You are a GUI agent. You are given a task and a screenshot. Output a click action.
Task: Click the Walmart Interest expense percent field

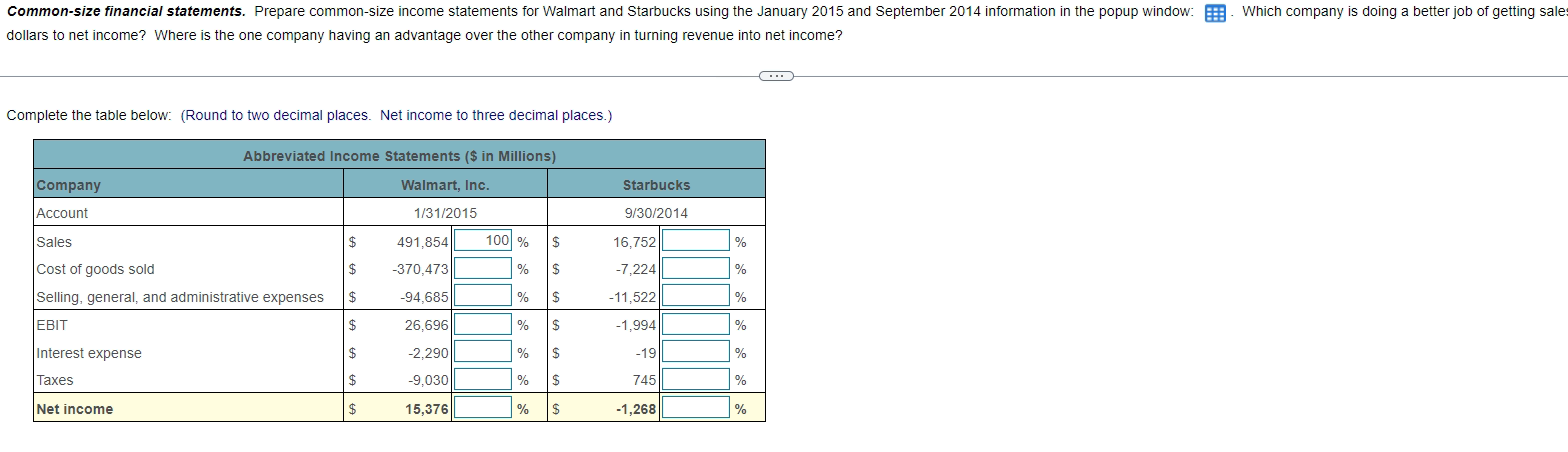483,352
